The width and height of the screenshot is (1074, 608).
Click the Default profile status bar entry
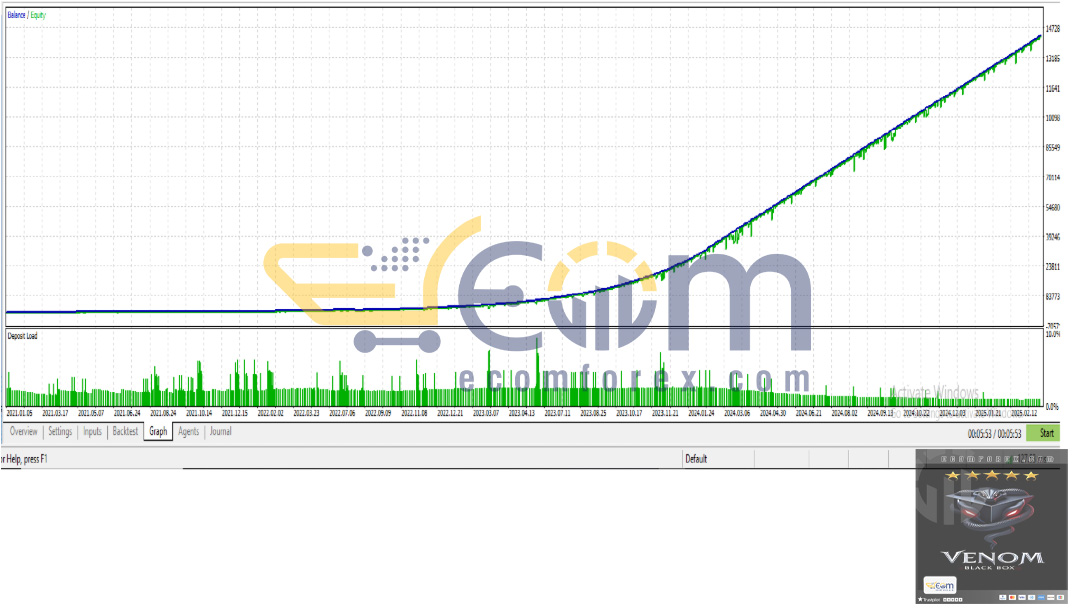tap(696, 459)
